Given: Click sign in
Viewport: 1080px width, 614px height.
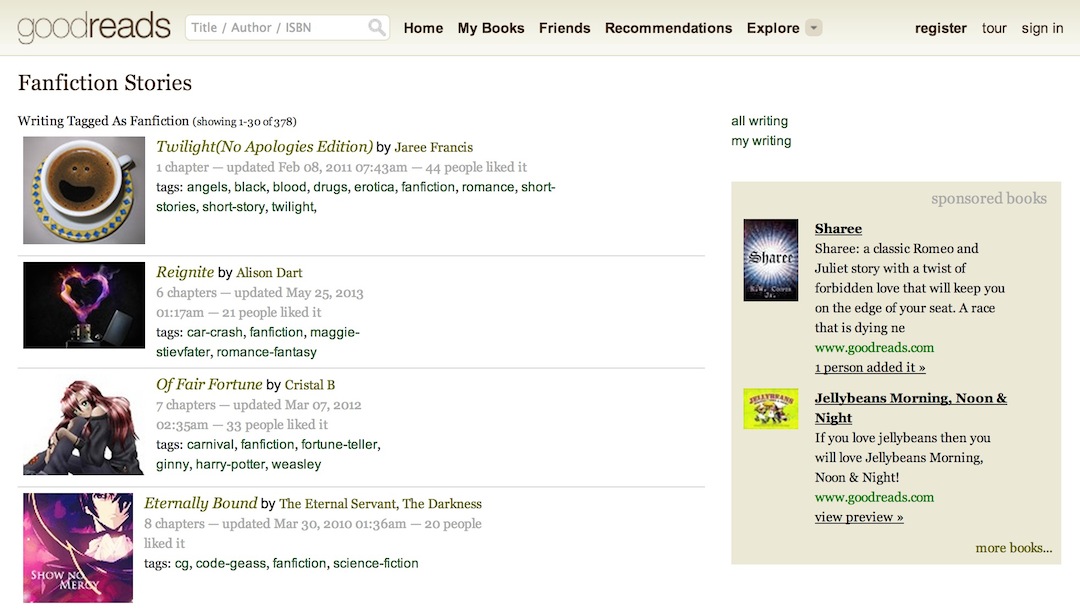Looking at the screenshot, I should [x=1042, y=28].
